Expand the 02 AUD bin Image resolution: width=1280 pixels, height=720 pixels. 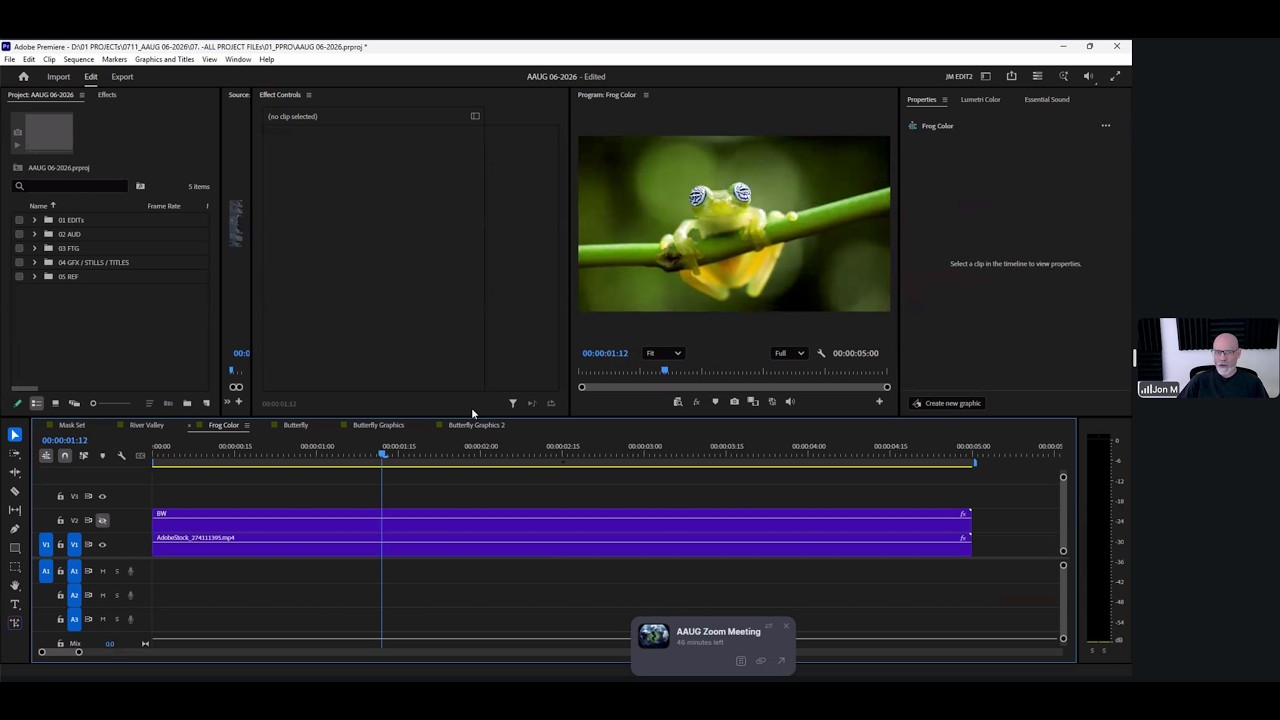tap(35, 234)
